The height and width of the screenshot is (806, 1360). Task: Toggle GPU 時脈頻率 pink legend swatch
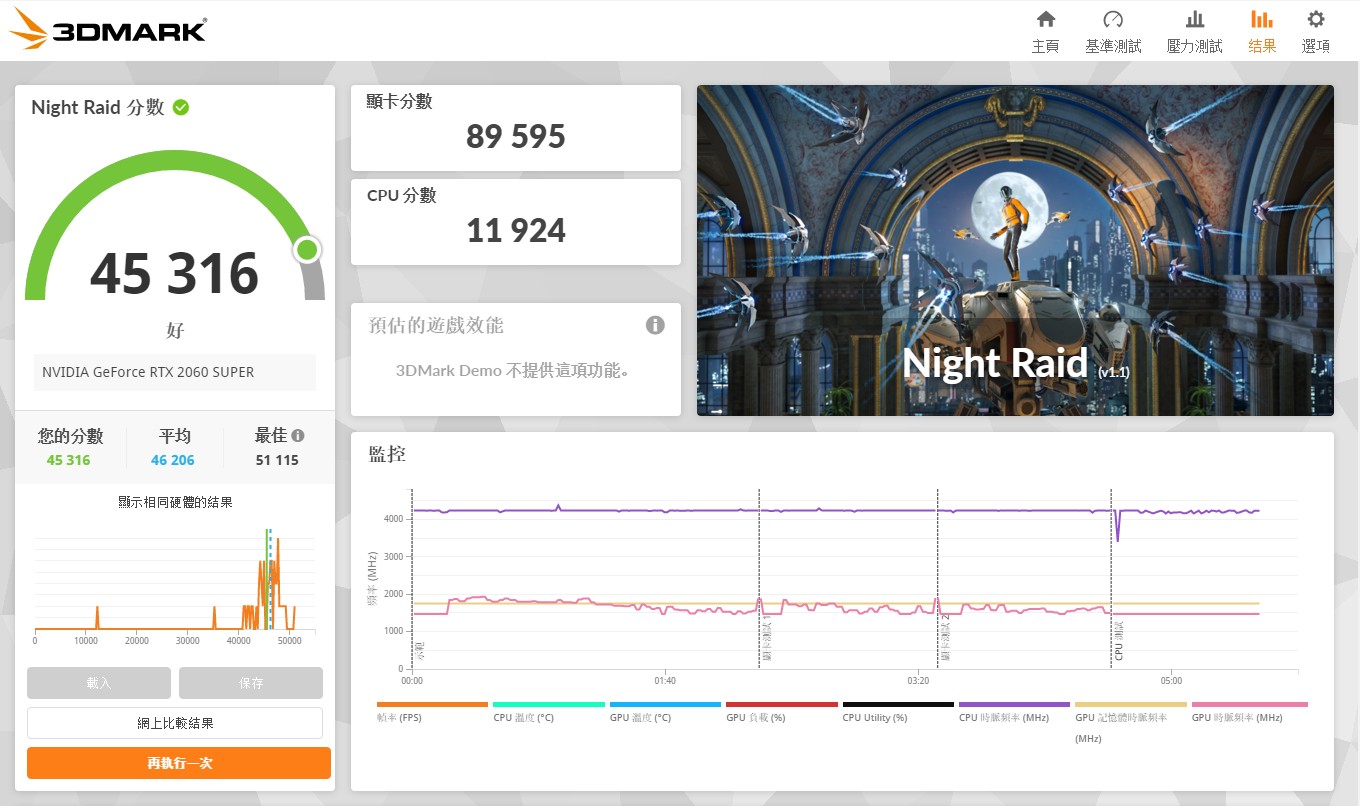(1250, 705)
